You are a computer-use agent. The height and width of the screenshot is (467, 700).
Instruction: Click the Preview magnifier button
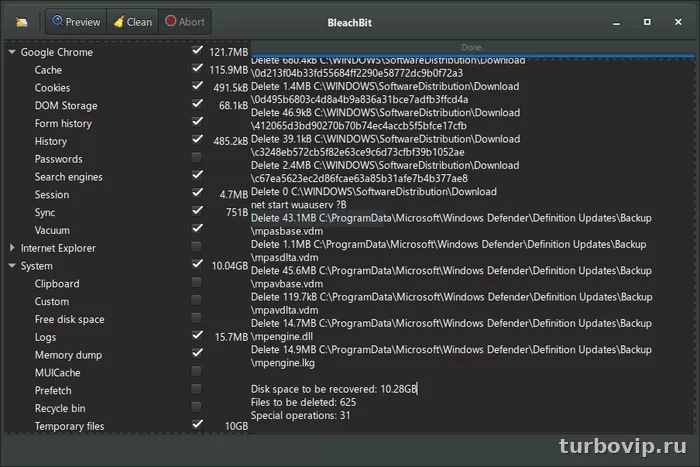tap(76, 22)
